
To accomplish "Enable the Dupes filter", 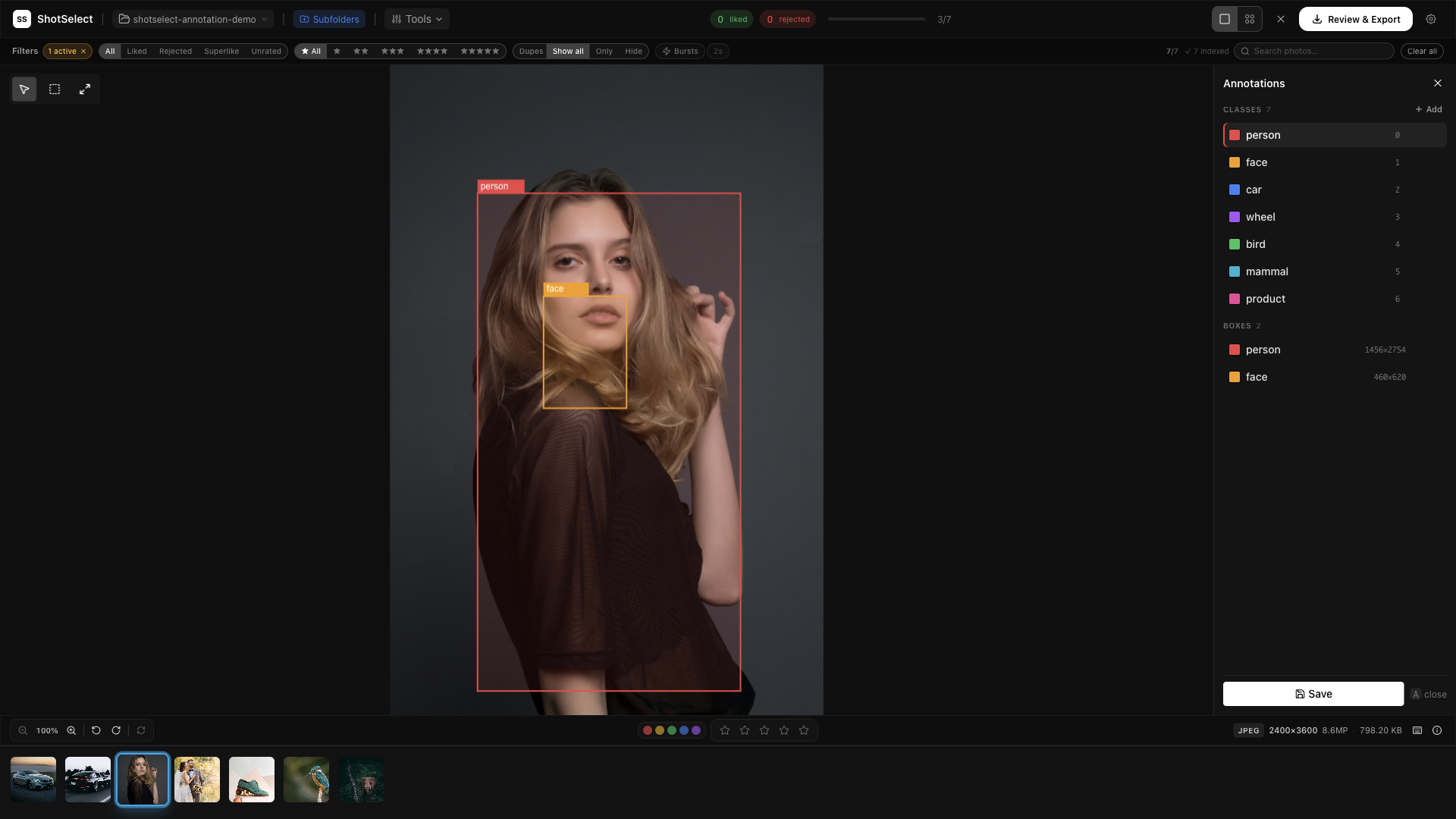I will (x=530, y=51).
